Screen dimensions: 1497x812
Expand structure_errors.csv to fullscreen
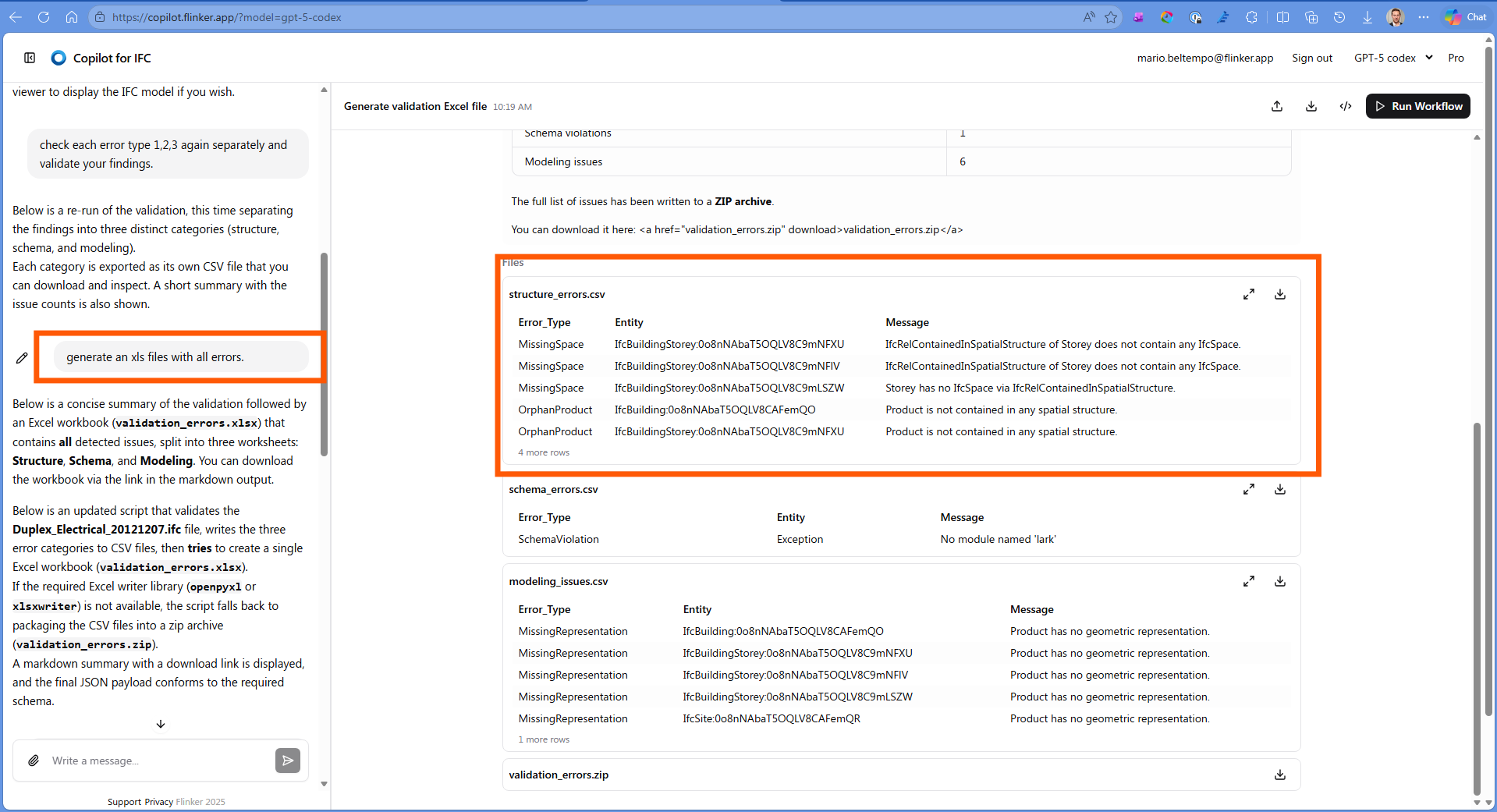click(1249, 294)
